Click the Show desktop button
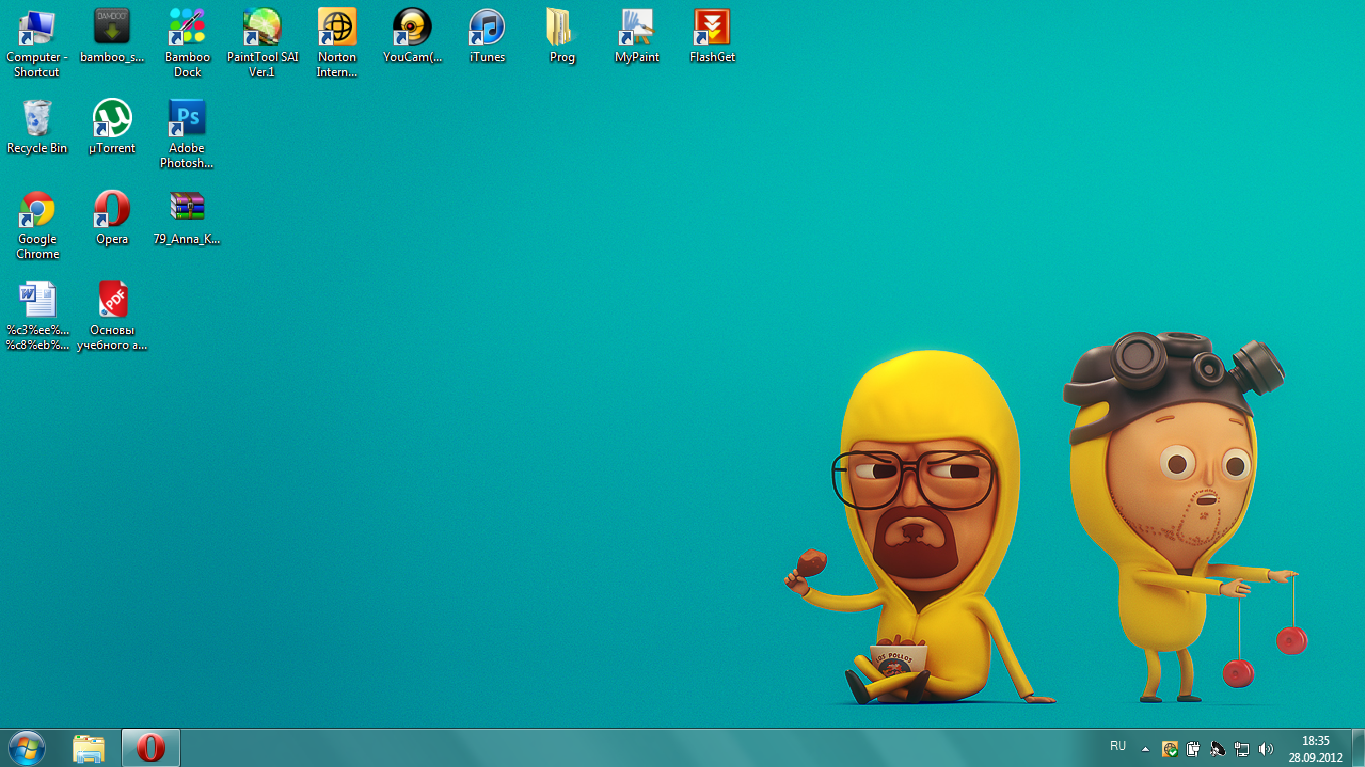Screen dimensions: 1365x767 point(1357,748)
